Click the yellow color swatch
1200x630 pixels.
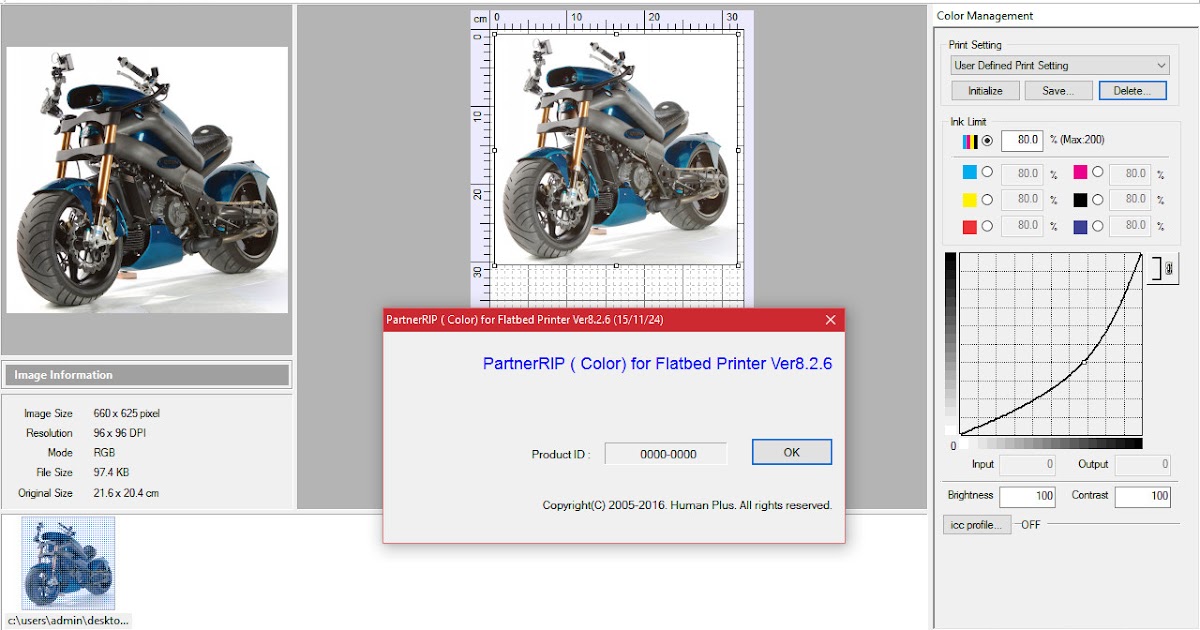(x=969, y=200)
